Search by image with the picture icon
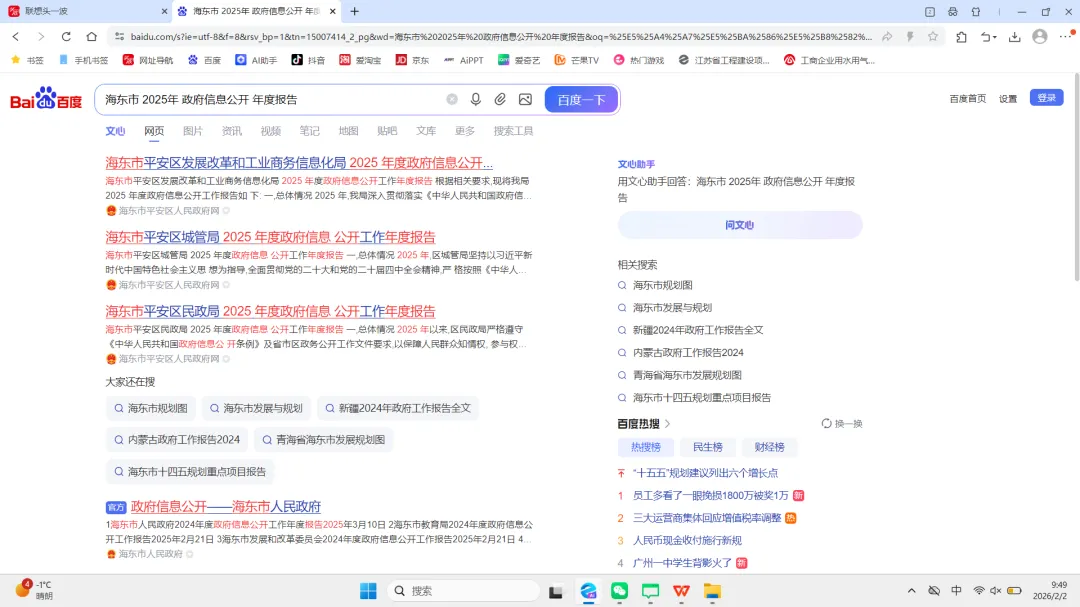The height and width of the screenshot is (607, 1080). pyautogui.click(x=526, y=99)
